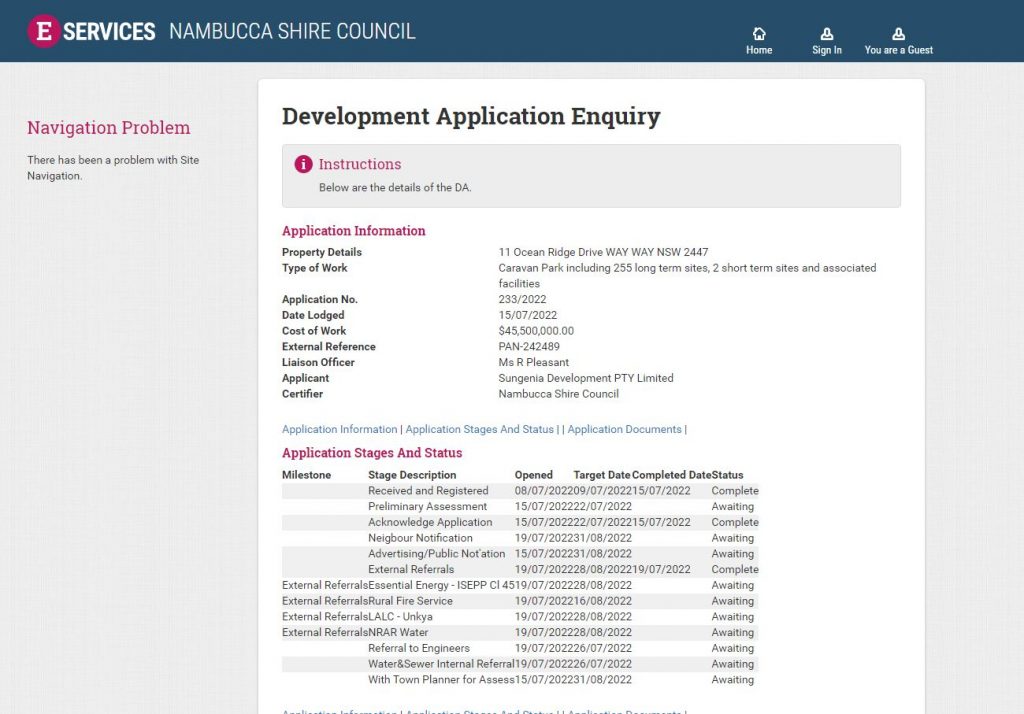Click Awaiting status for NRAR Water
The width and height of the screenshot is (1024, 714).
(x=733, y=632)
